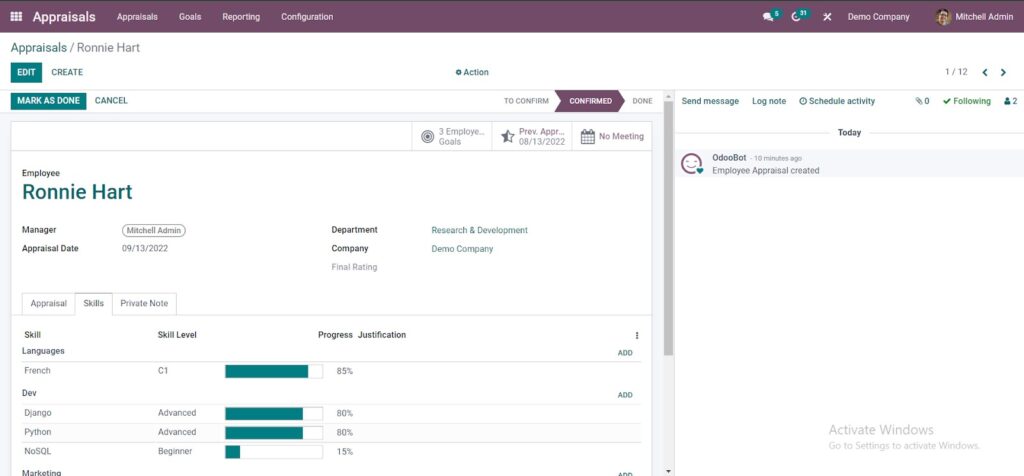This screenshot has height=476, width=1024.
Task: Open Mitchell Admin user menu
Action: [974, 17]
